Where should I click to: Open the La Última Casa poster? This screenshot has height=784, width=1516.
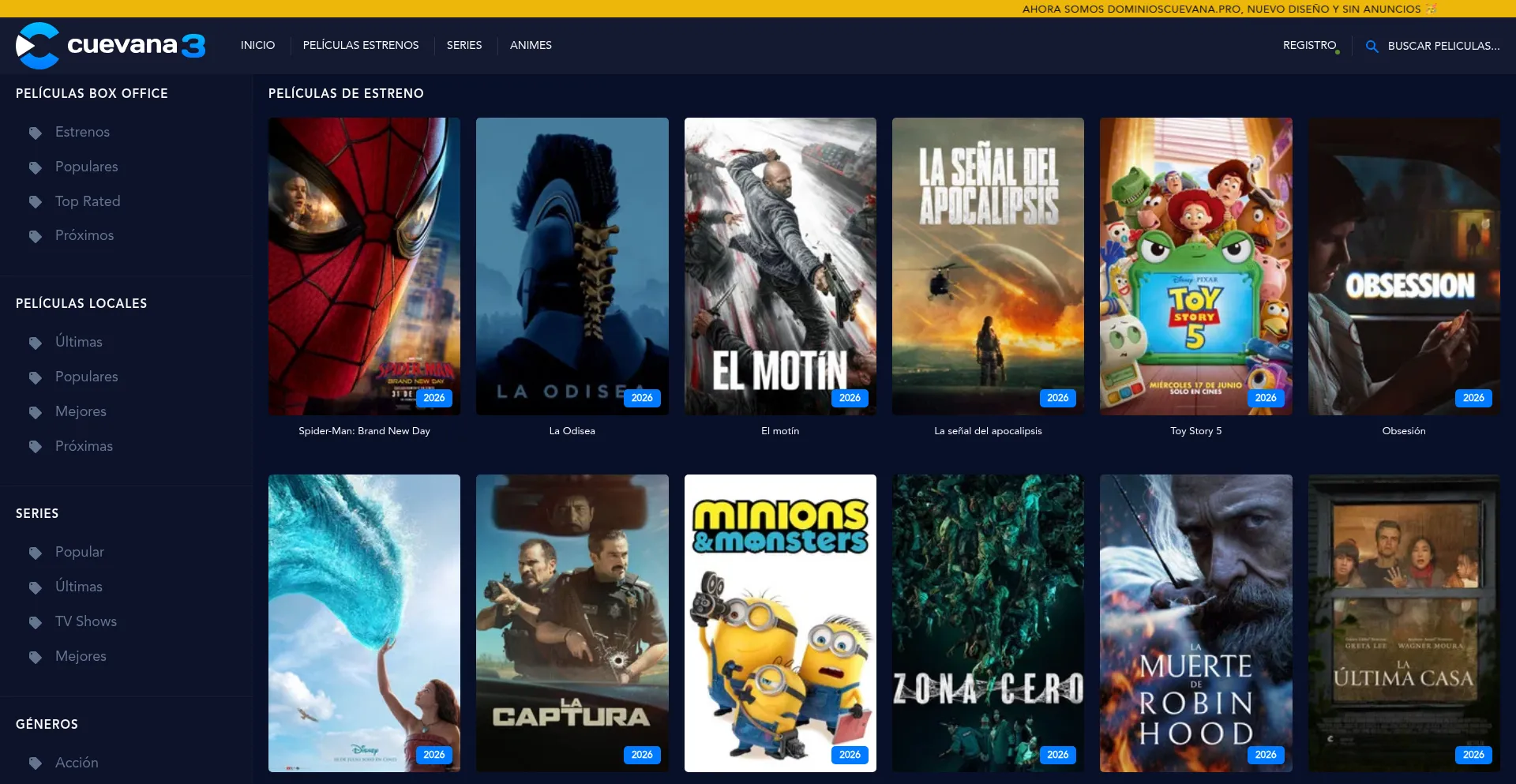tap(1404, 623)
